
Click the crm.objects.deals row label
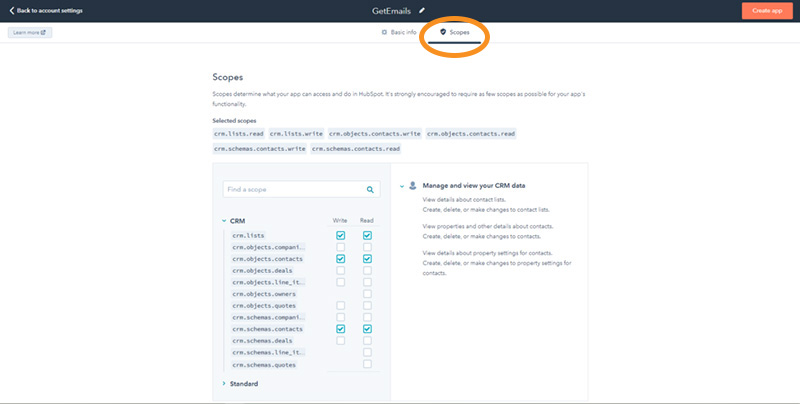[262, 271]
